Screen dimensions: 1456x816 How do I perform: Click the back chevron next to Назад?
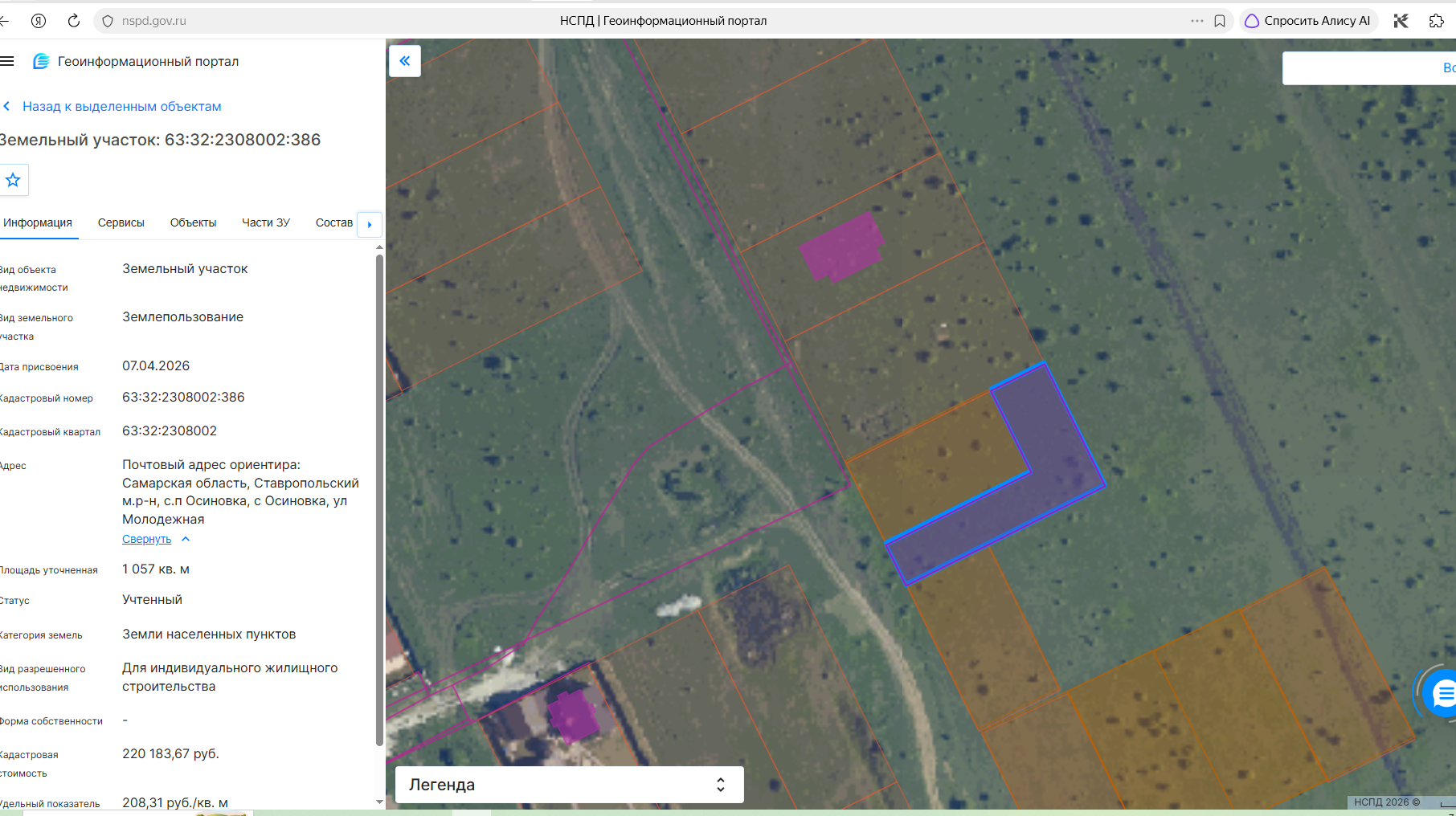6,107
